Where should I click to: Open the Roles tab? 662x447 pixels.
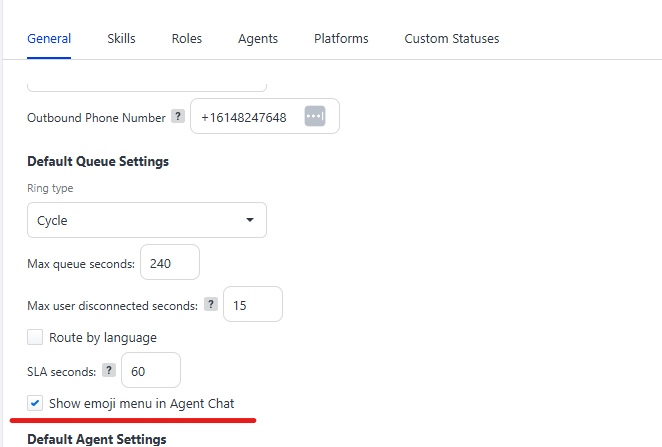pos(187,39)
